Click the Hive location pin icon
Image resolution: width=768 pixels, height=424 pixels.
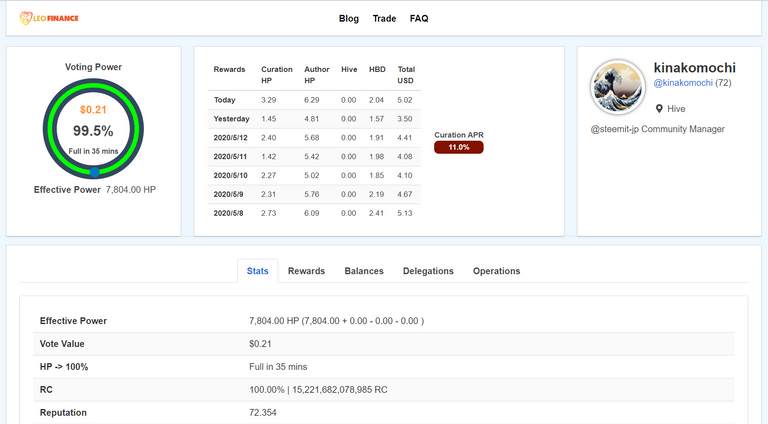659,108
